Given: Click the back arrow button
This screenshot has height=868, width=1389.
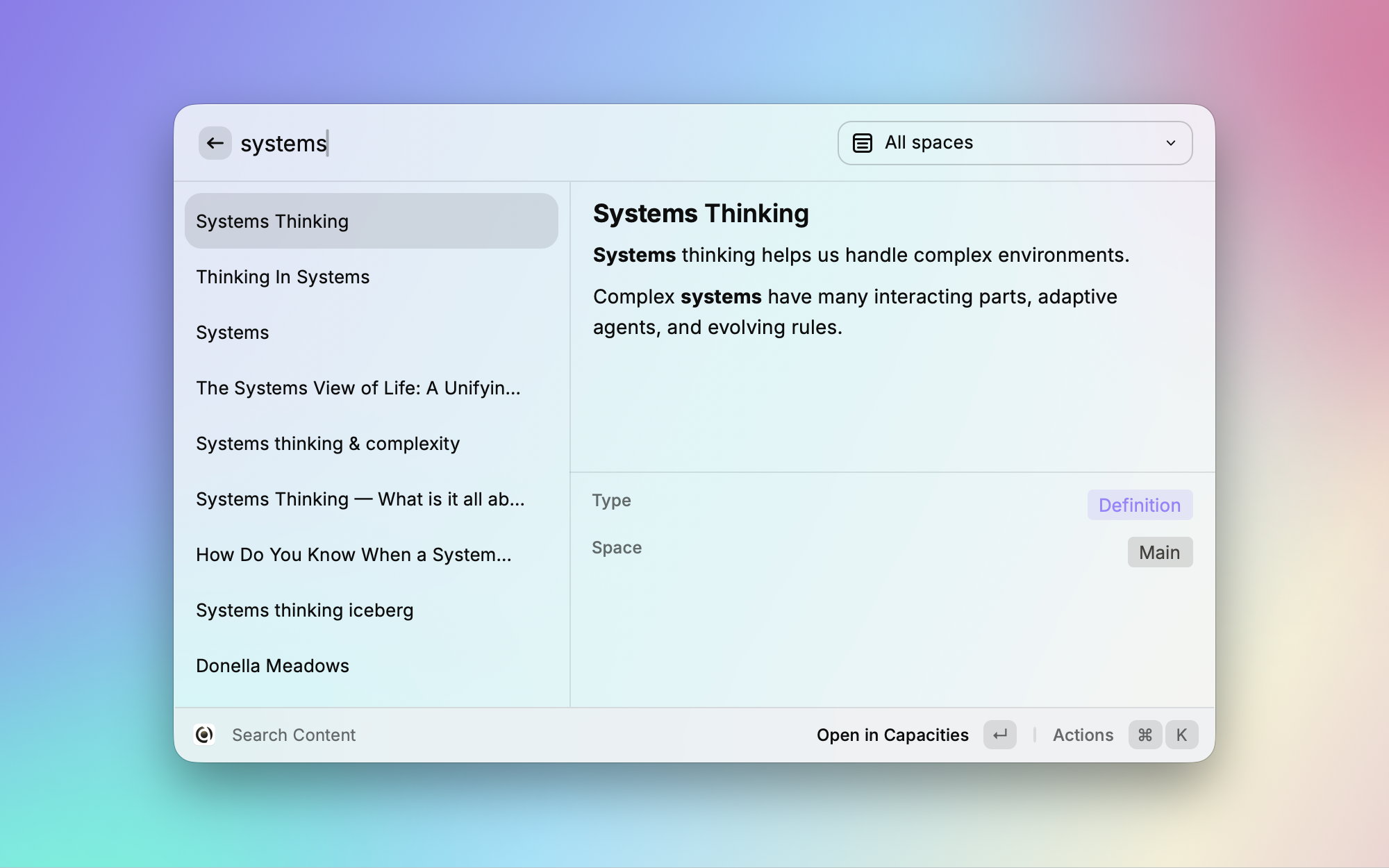Looking at the screenshot, I should pyautogui.click(x=215, y=143).
